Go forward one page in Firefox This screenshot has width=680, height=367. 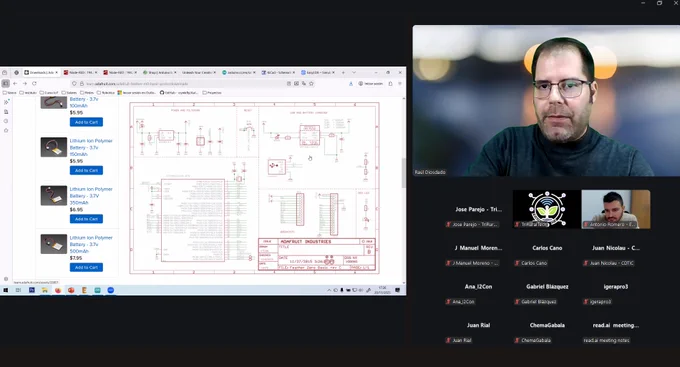tap(25, 83)
